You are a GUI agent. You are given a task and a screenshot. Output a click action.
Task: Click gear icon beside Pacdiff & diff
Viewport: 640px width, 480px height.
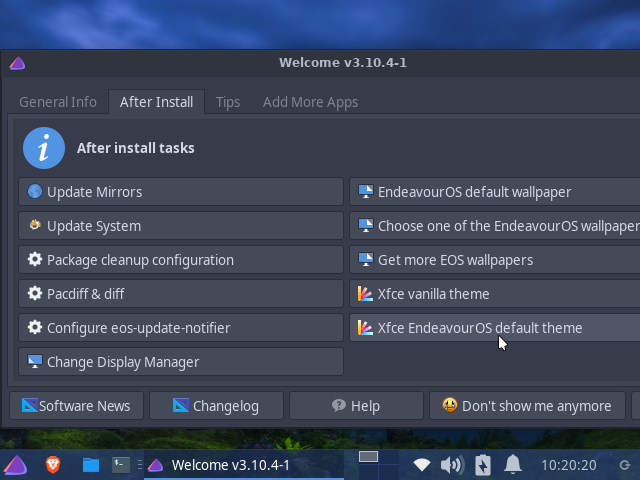(35, 293)
